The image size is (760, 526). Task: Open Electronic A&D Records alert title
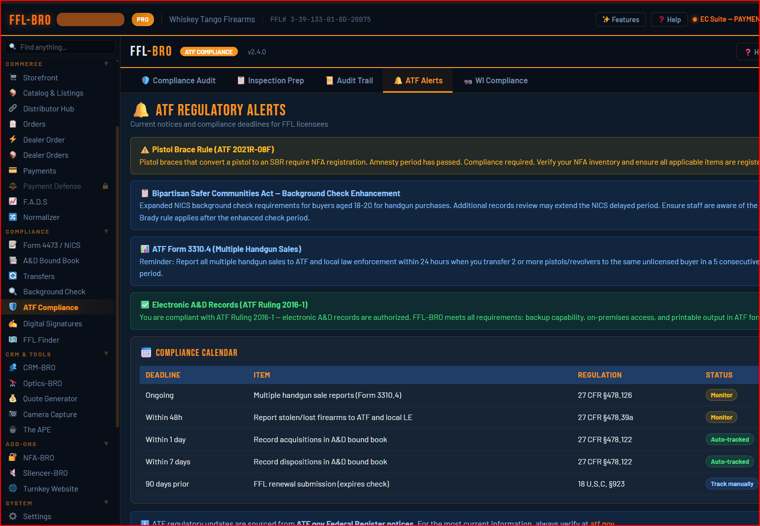[x=230, y=304]
